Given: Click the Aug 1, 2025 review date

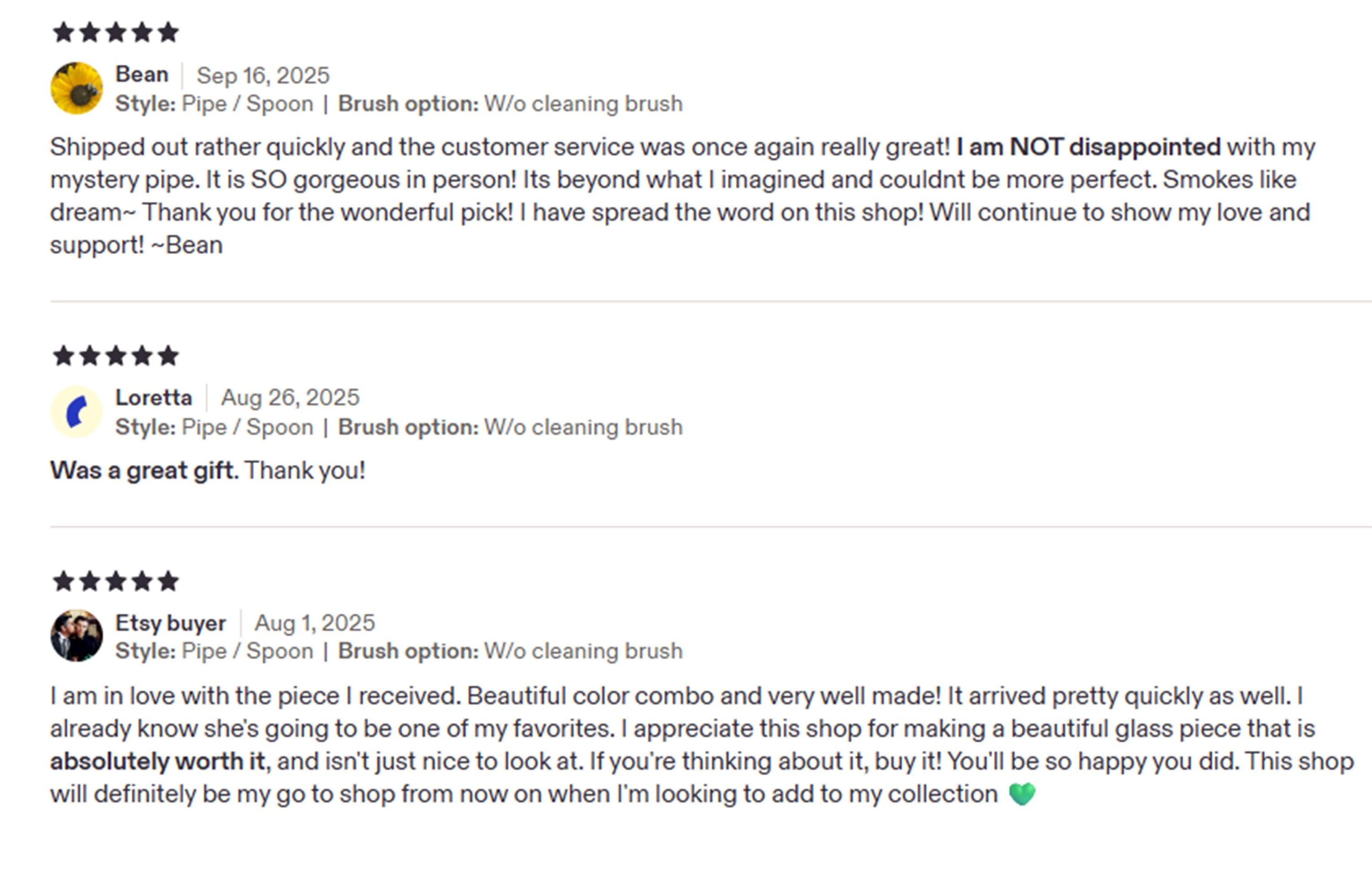Looking at the screenshot, I should tap(315, 623).
